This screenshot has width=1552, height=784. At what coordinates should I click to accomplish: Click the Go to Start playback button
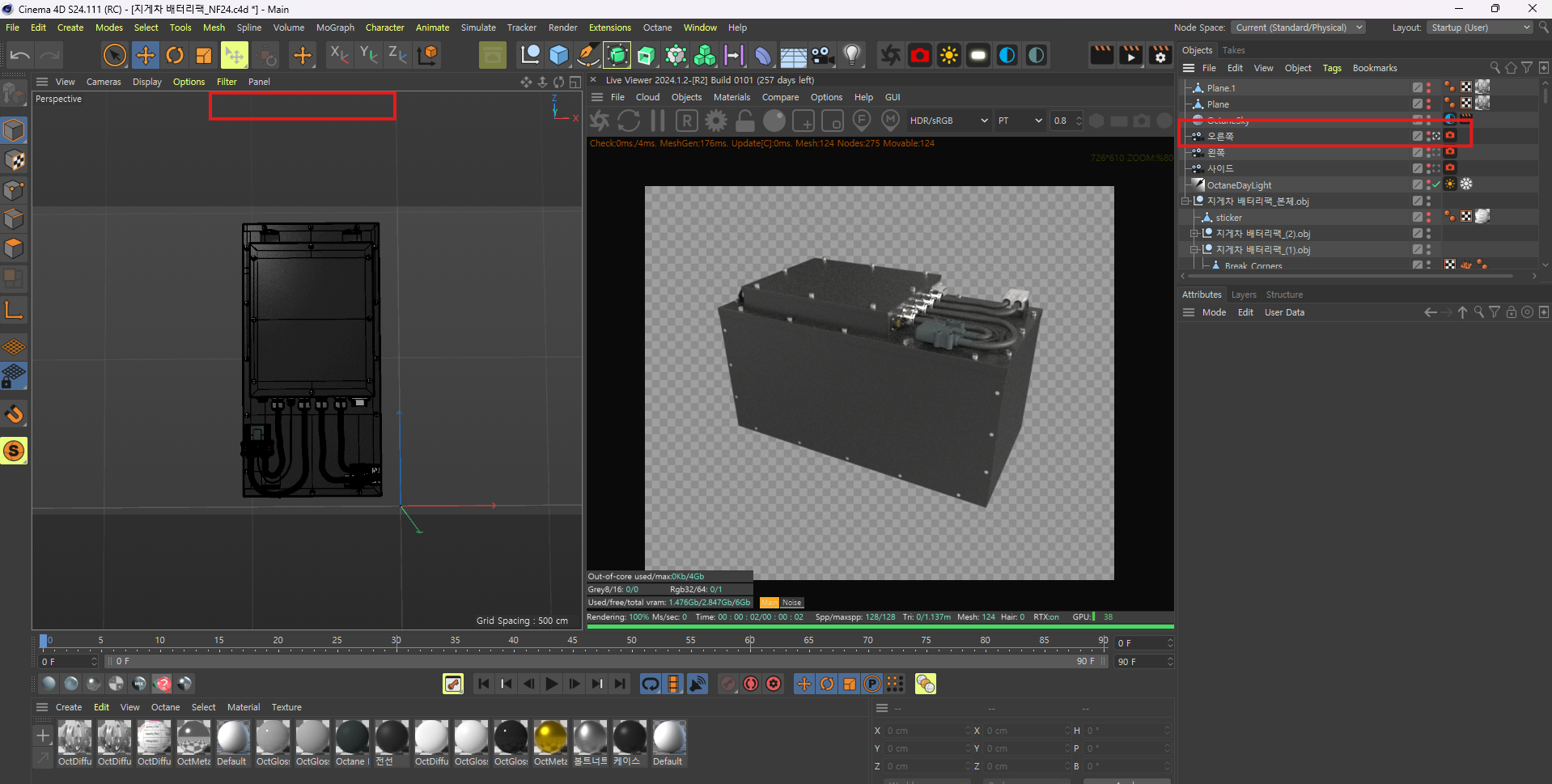click(x=484, y=684)
